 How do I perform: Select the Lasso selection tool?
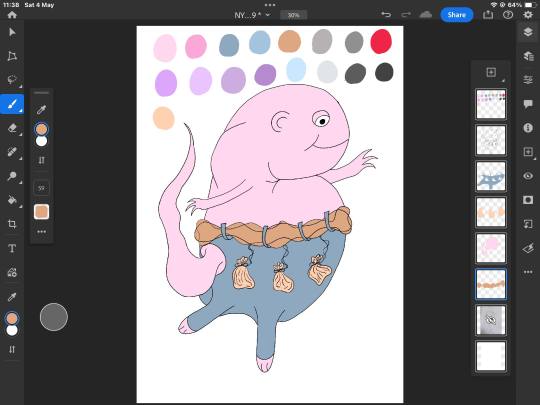click(12, 80)
